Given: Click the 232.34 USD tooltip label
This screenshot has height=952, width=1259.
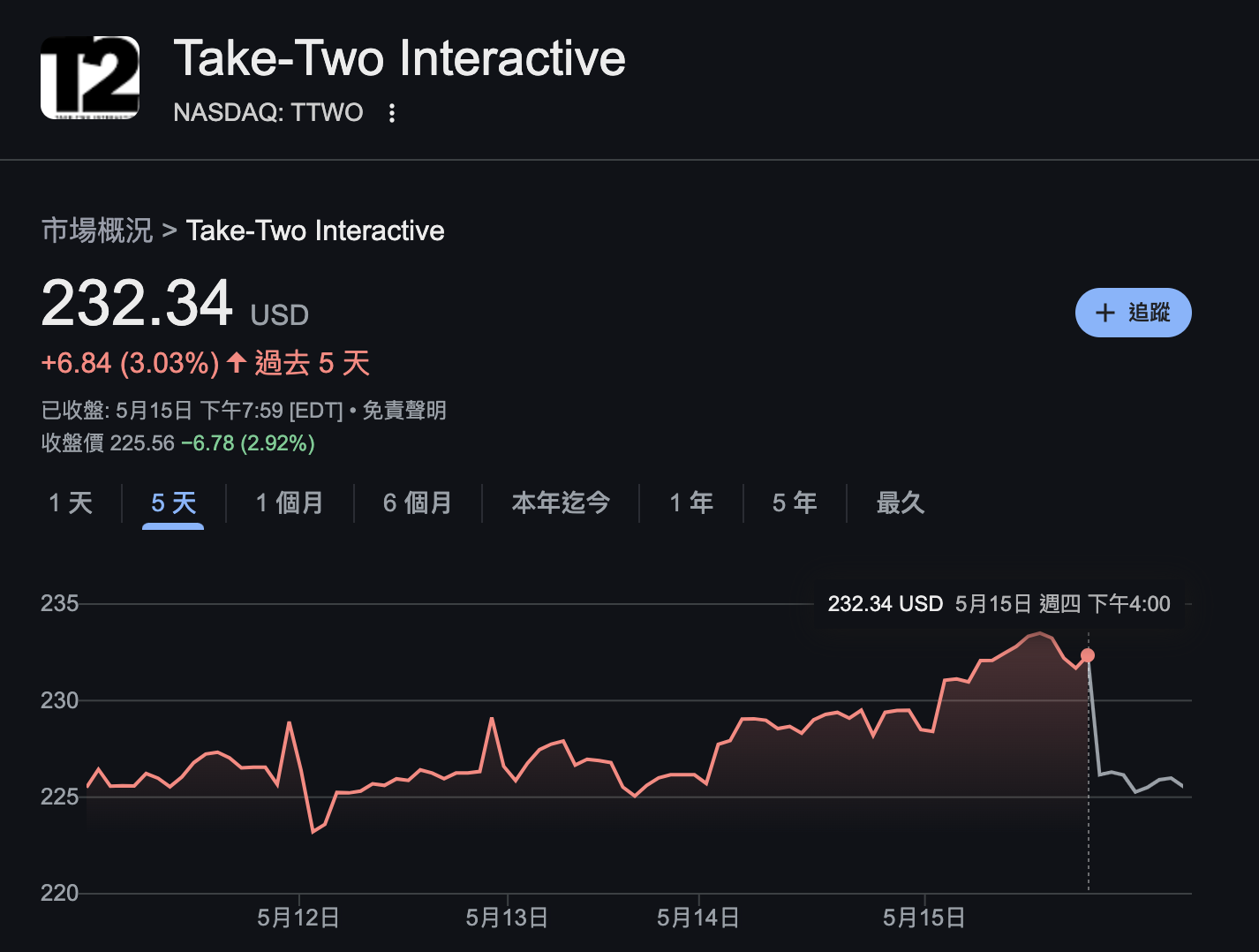Looking at the screenshot, I should click(x=886, y=604).
